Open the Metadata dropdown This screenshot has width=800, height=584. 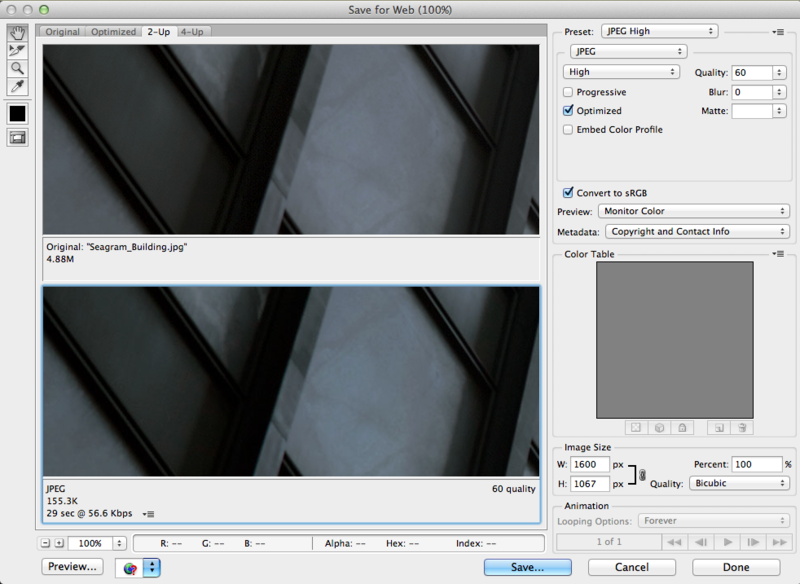click(694, 231)
